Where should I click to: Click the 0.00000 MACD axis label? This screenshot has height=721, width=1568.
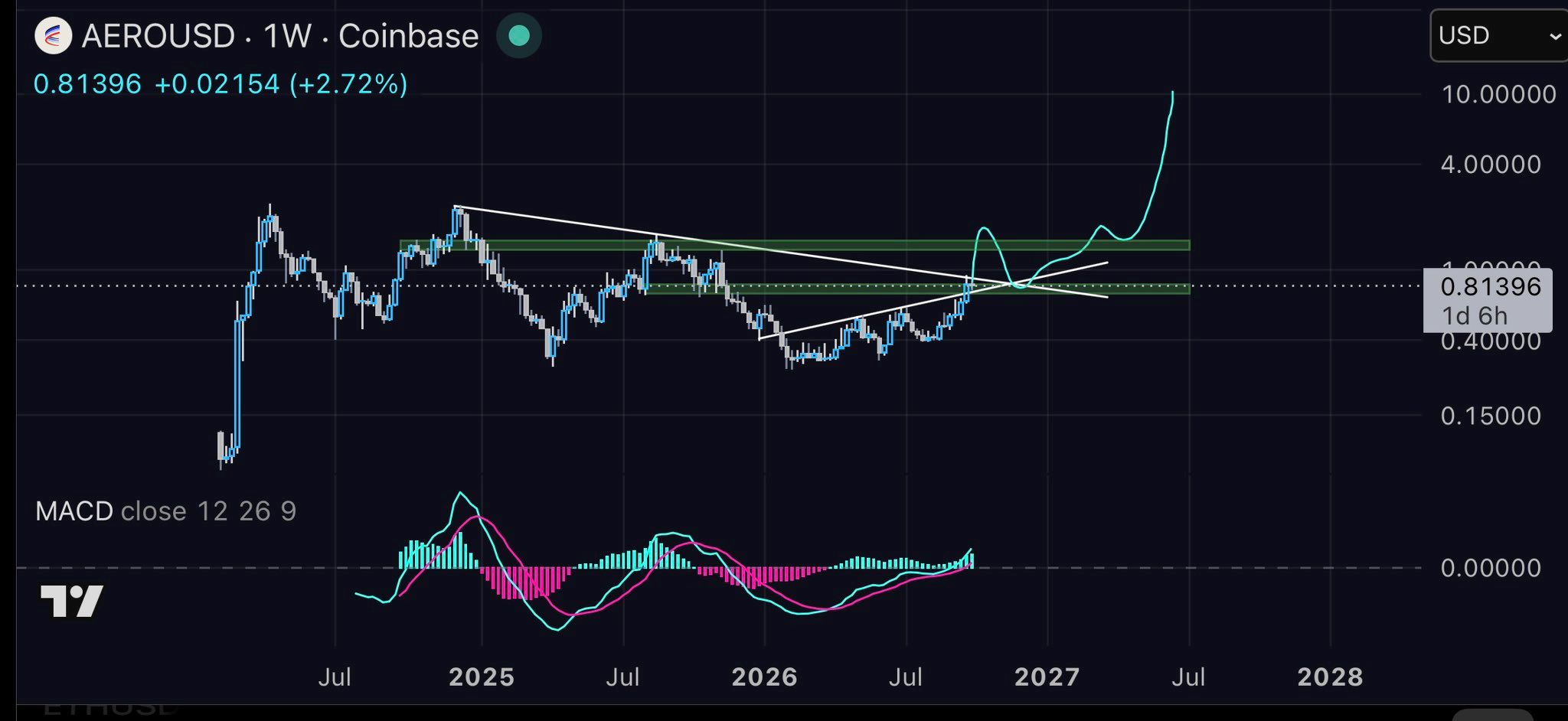click(x=1491, y=568)
